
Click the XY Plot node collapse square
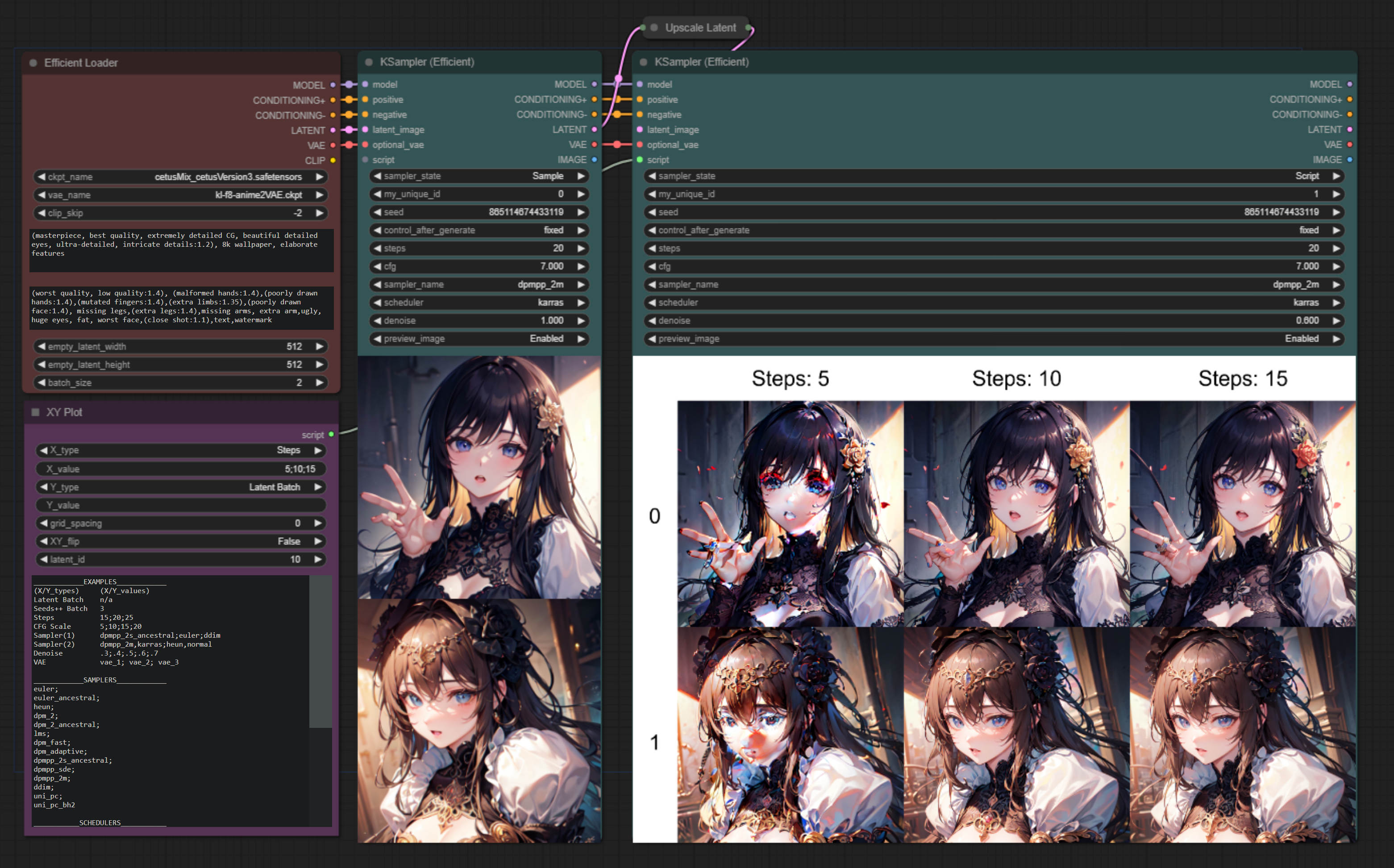[36, 412]
